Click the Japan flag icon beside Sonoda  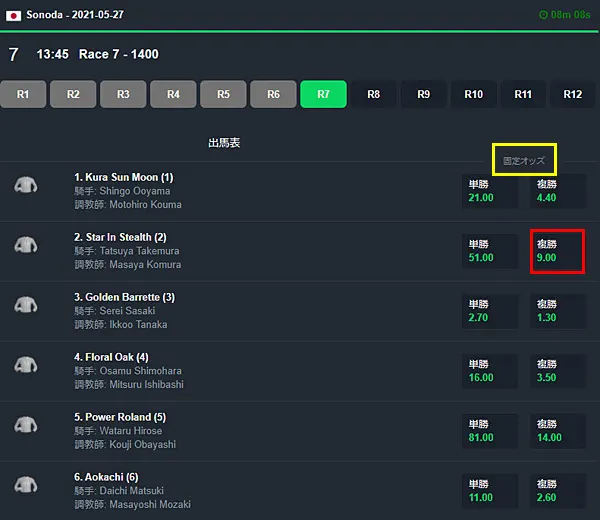click(x=14, y=16)
